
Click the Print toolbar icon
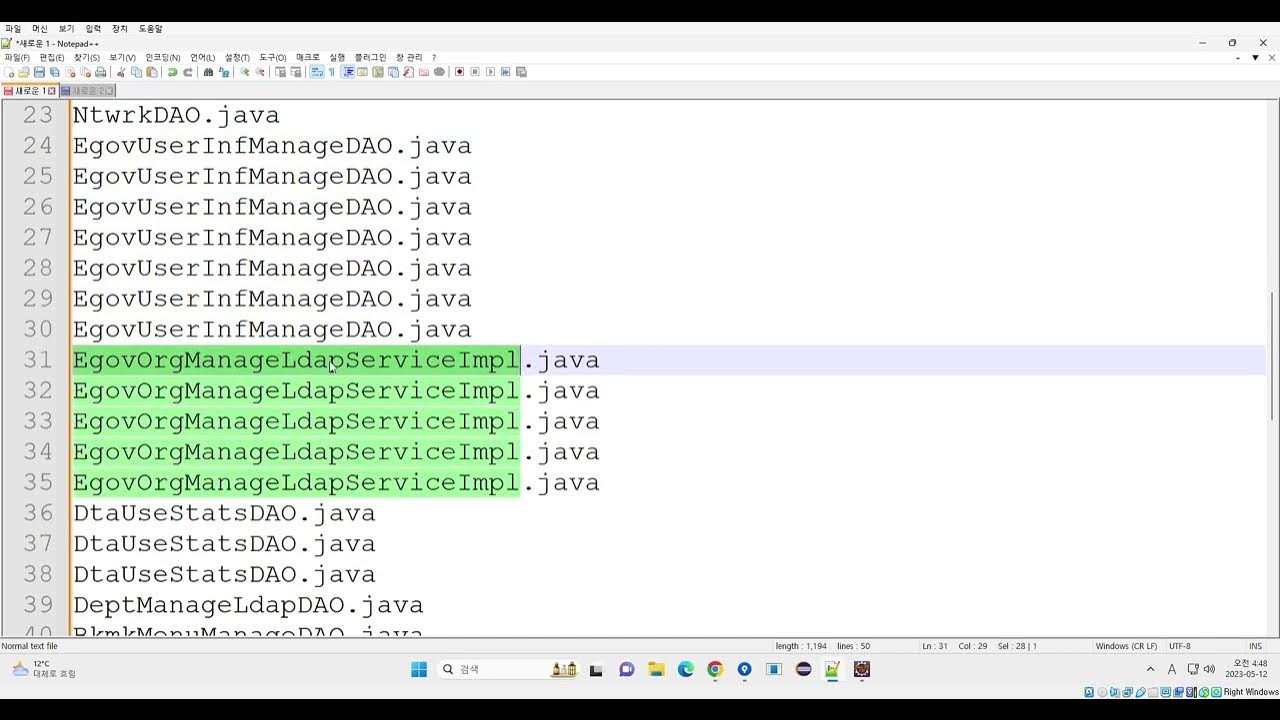click(x=100, y=72)
